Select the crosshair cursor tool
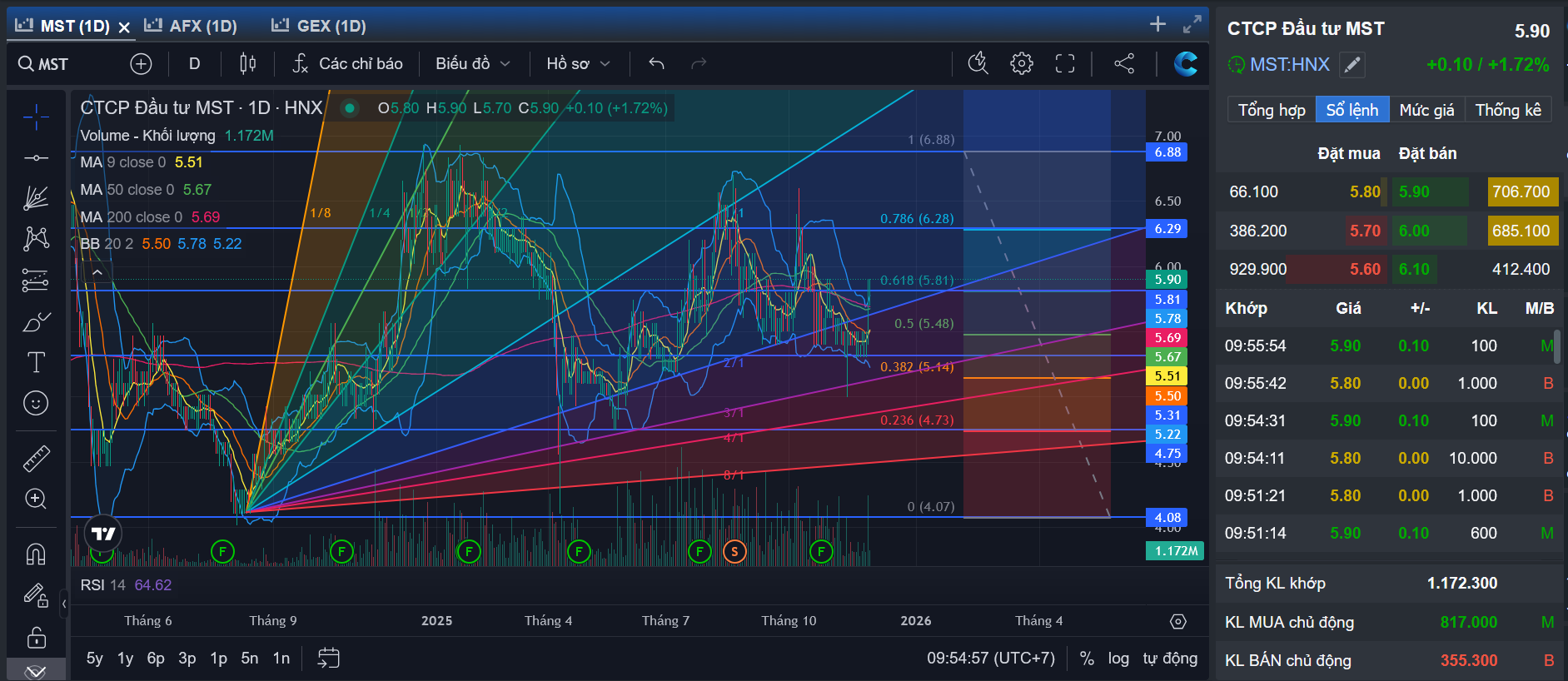Image resolution: width=1568 pixels, height=681 pixels. pos(36,117)
